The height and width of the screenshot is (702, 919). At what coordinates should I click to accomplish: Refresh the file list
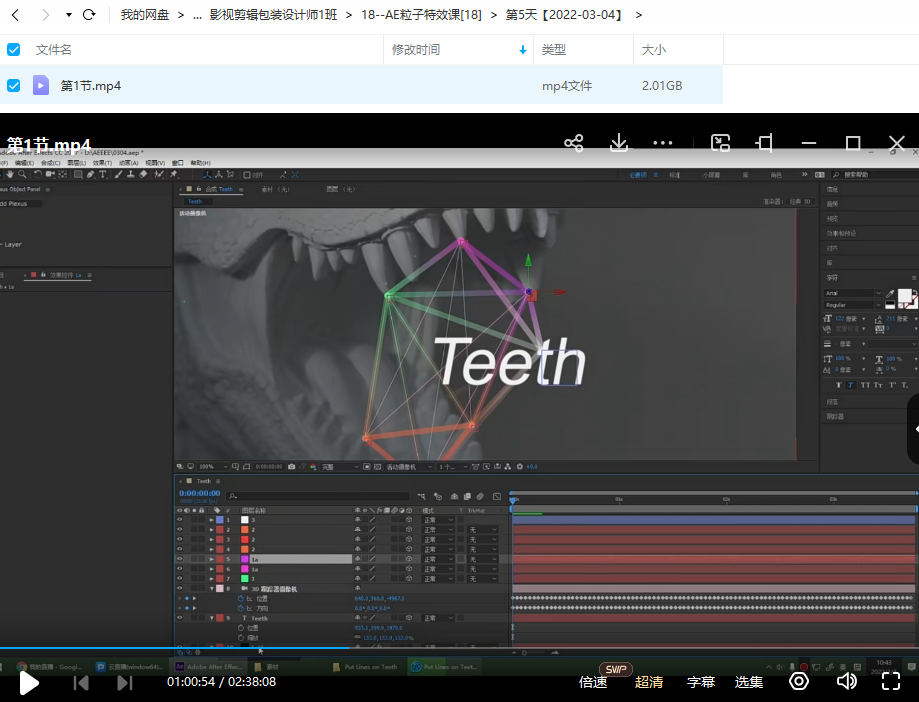tap(89, 15)
